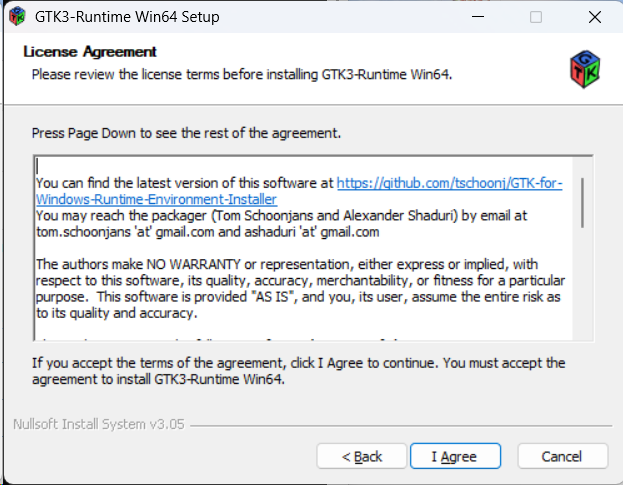The width and height of the screenshot is (623, 485).
Task: Close the setup window
Action: coord(595,17)
